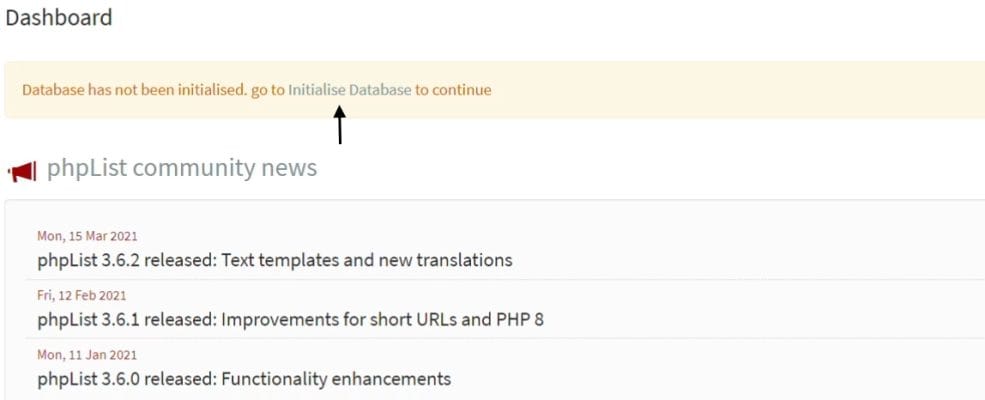Open the Initialise Database link
This screenshot has height=400, width=985.
click(349, 90)
